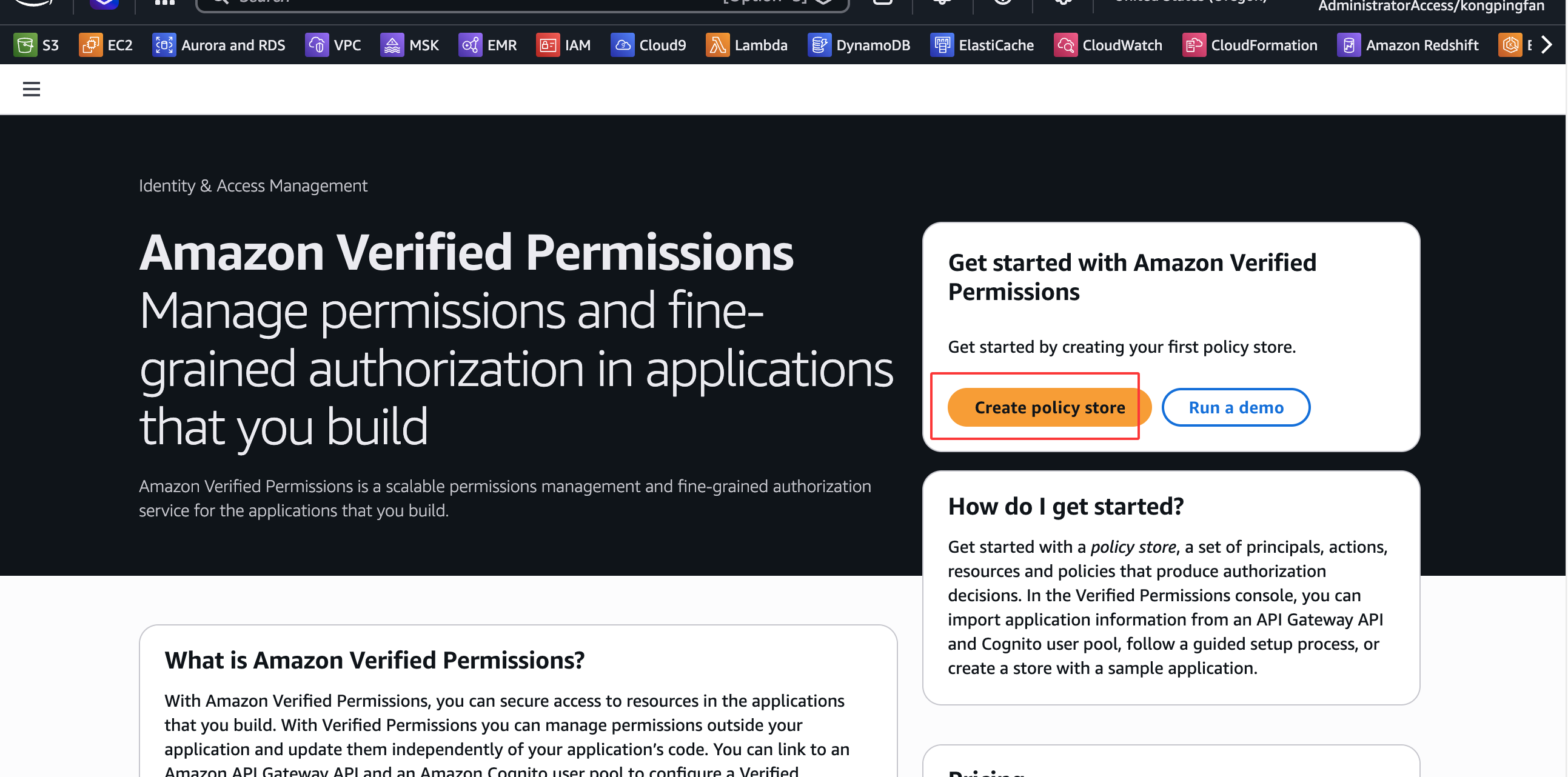Expand the hamburger navigation menu
This screenshot has width=1568, height=777.
coord(32,90)
